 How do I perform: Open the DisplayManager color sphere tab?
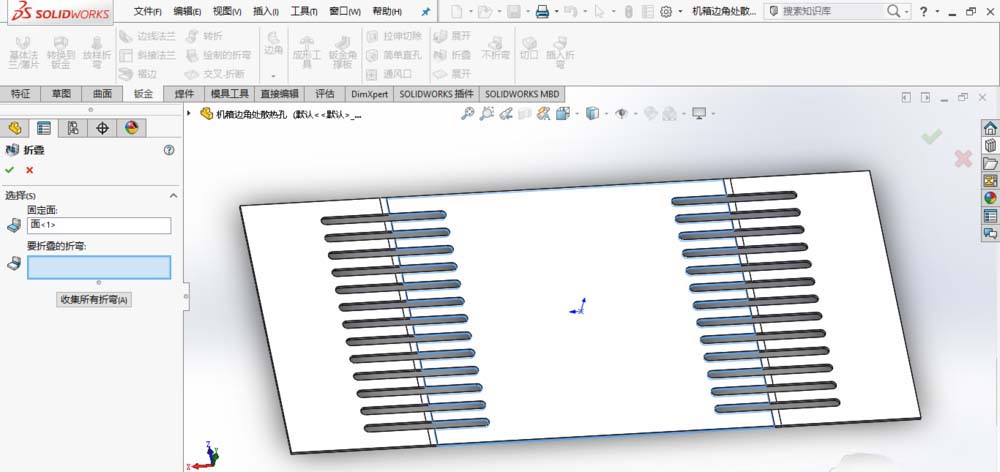[131, 128]
